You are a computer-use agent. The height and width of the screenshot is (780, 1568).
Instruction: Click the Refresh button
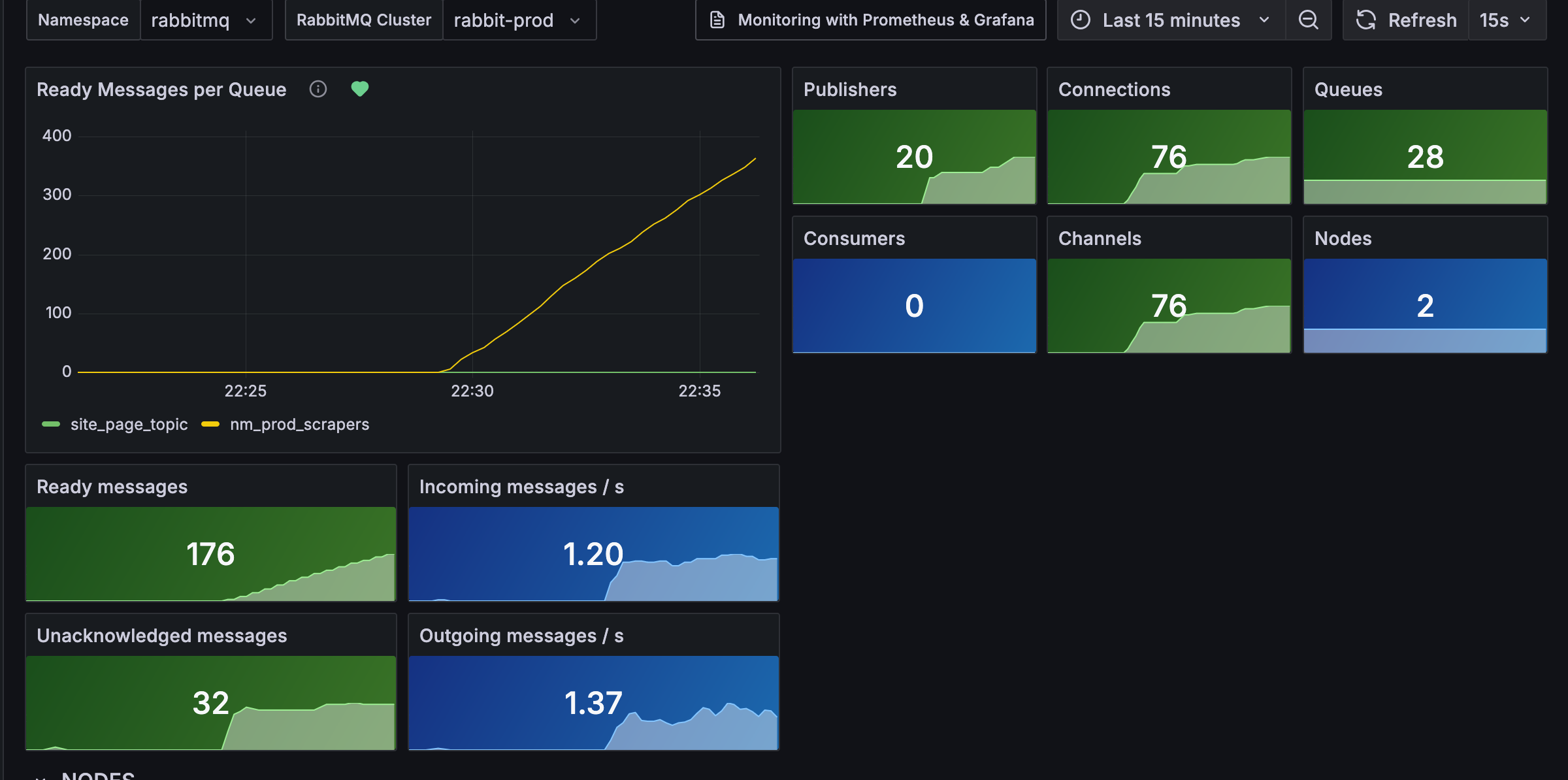pos(1406,20)
